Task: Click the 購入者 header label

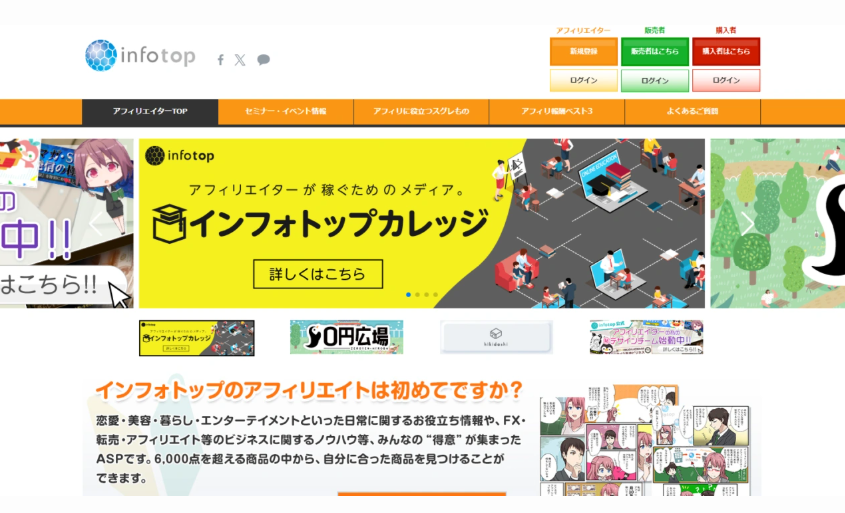Action: [x=726, y=31]
